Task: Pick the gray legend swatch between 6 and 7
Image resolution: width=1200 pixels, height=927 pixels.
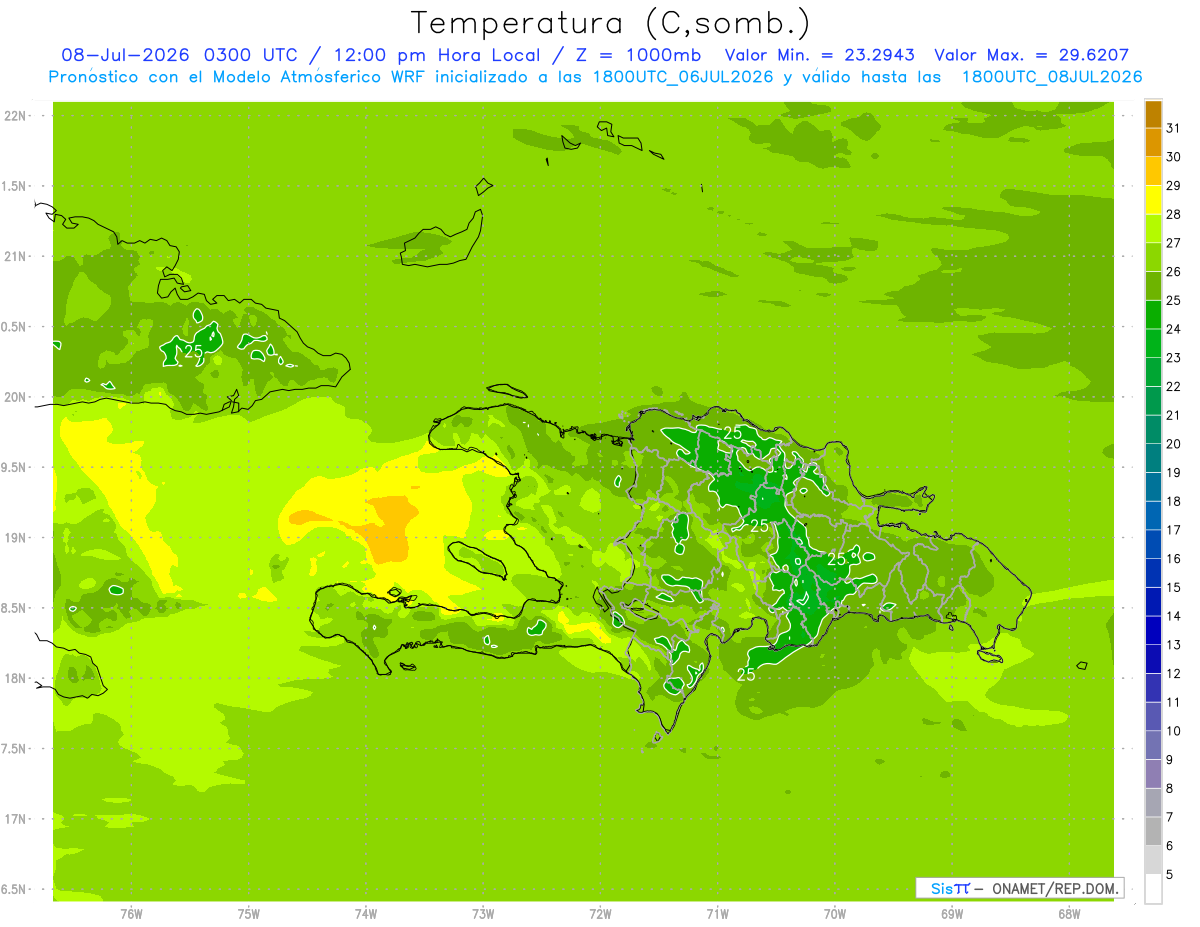Action: click(1154, 831)
